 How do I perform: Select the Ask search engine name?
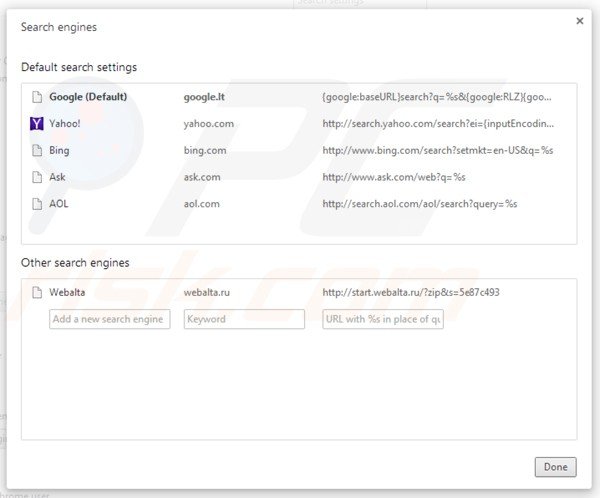tap(57, 177)
